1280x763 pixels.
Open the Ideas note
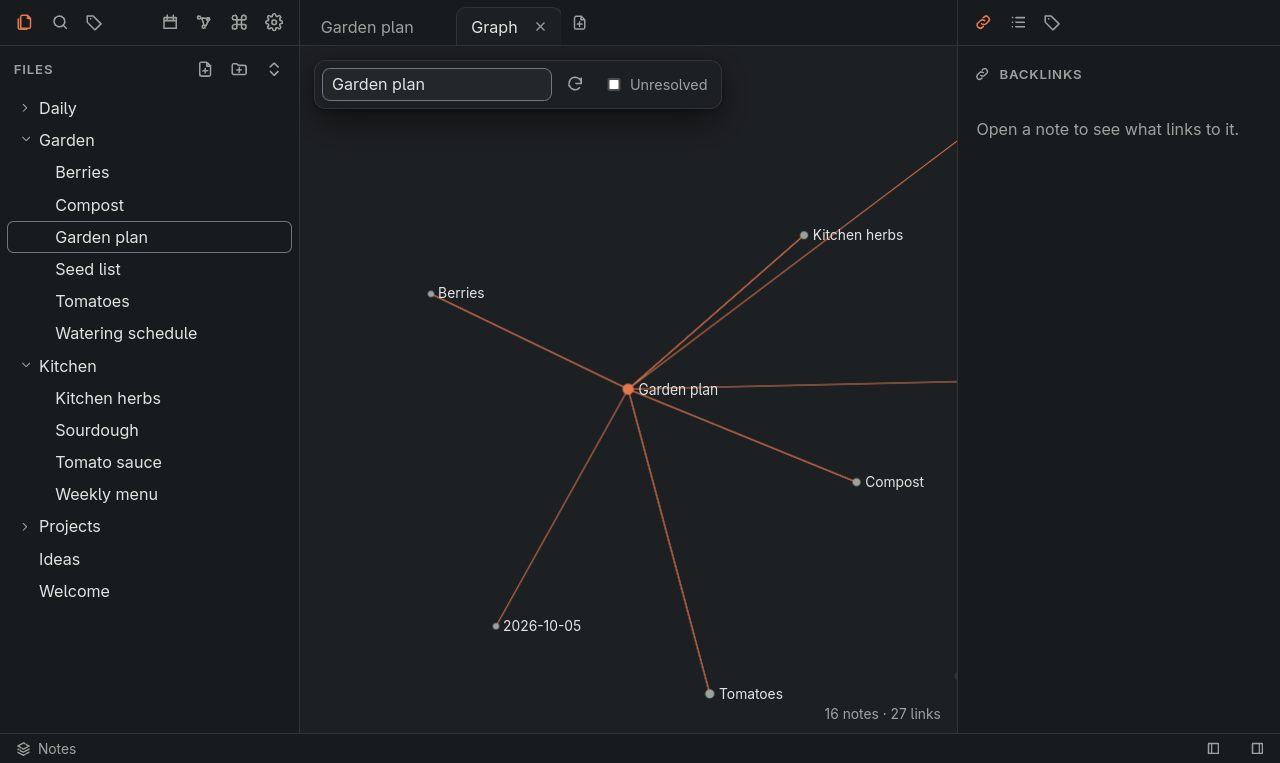[x=149, y=559]
